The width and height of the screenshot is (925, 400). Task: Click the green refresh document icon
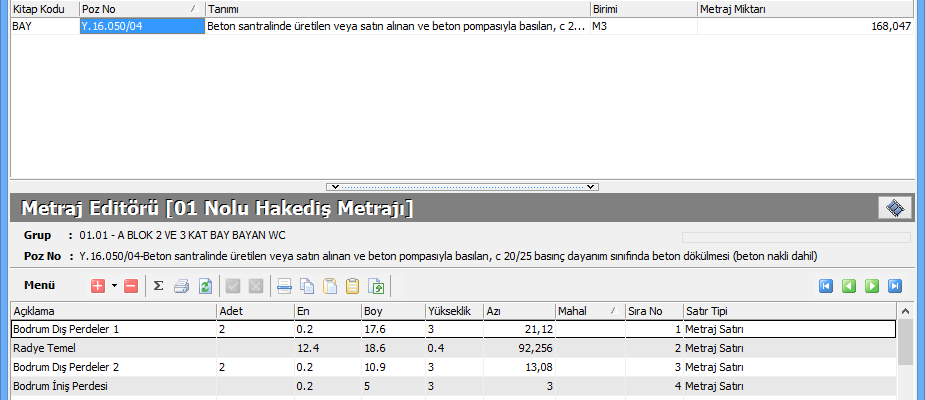click(205, 286)
